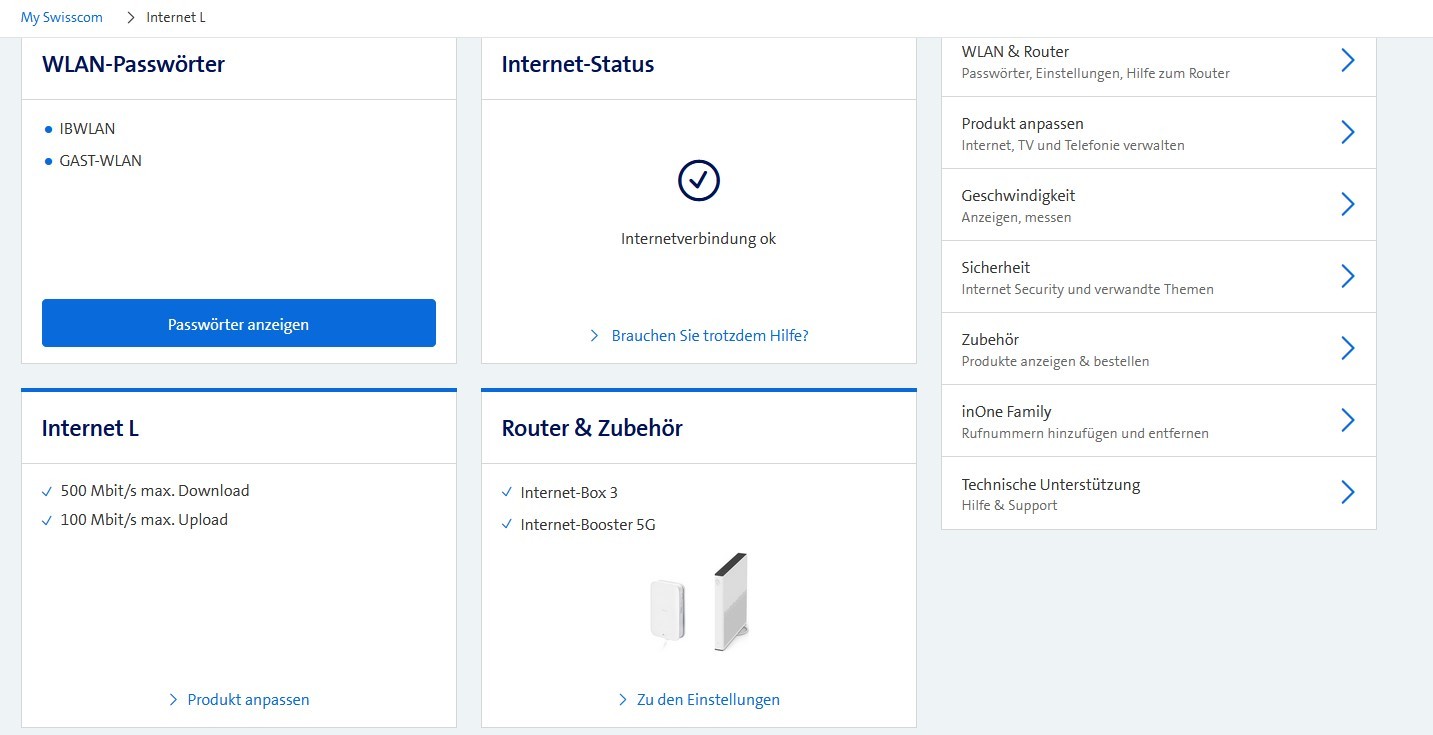Click the chevron before Produkt anpassen link
This screenshot has width=1433, height=735.
[x=172, y=699]
